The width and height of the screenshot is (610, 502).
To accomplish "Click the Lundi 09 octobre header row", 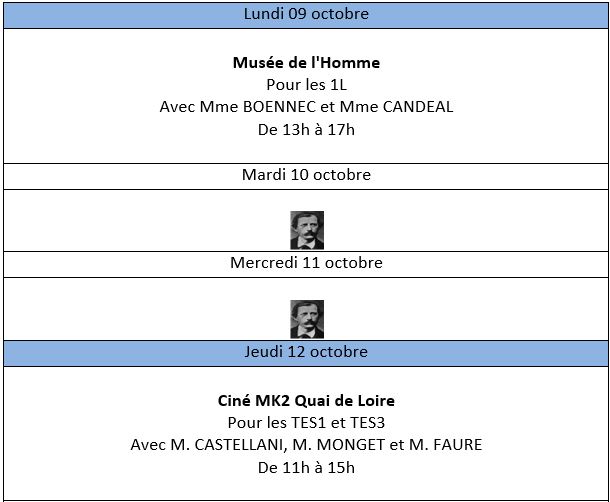I will coord(306,14).
